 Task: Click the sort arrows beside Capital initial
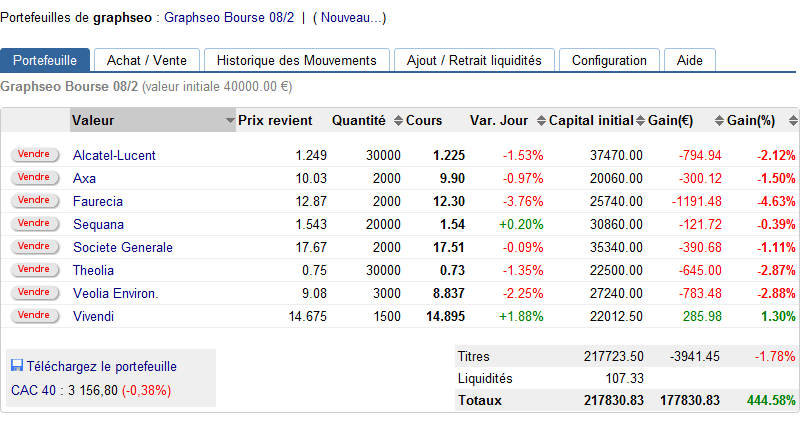pos(641,121)
